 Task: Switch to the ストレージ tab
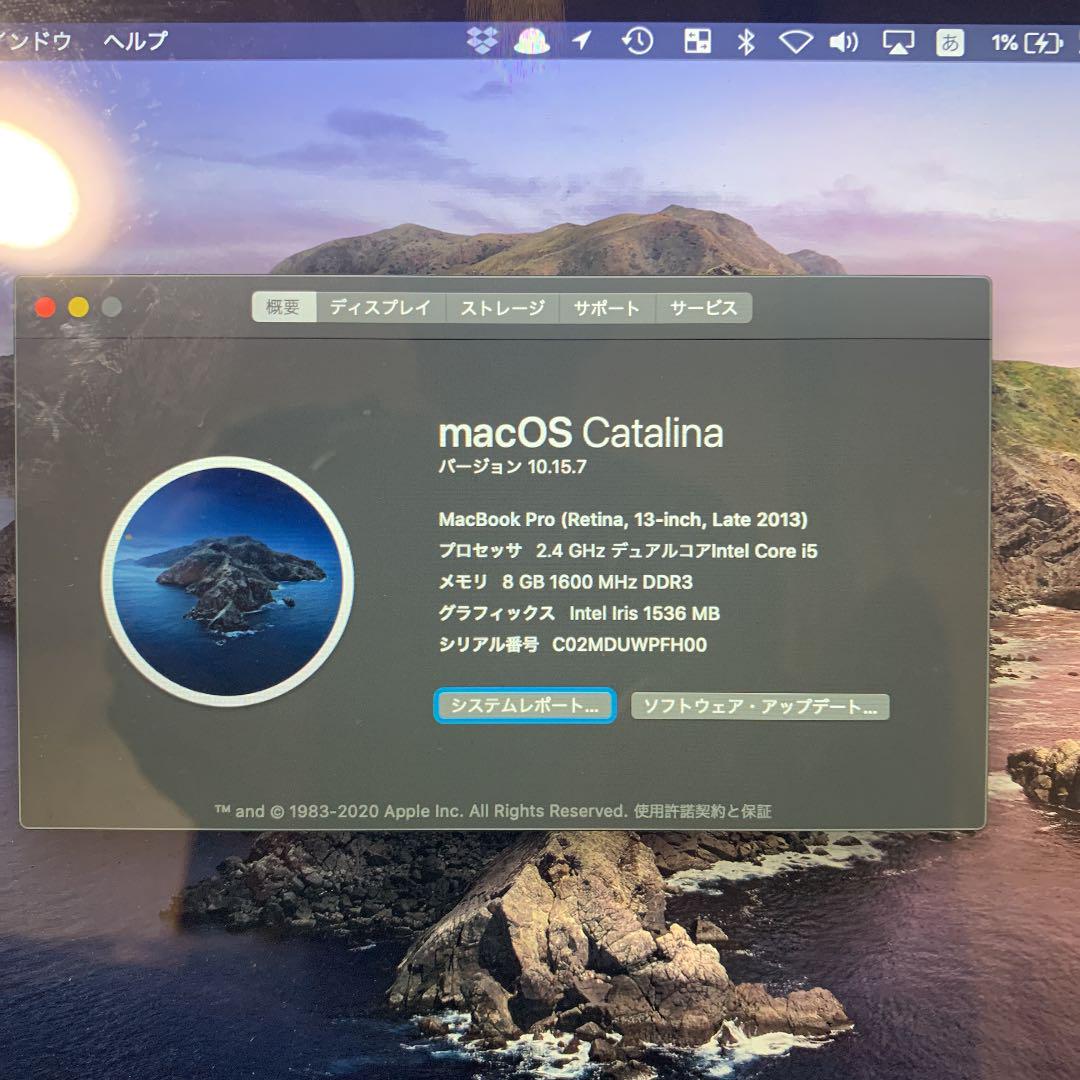click(x=502, y=308)
